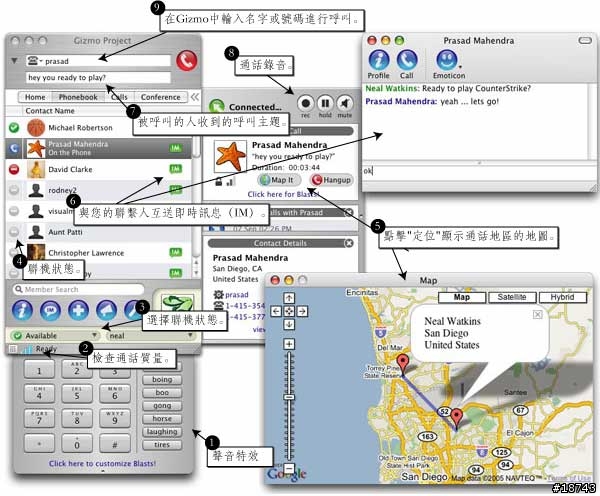Open Click here to customize Blasts link
600x496 pixels.
point(102,463)
